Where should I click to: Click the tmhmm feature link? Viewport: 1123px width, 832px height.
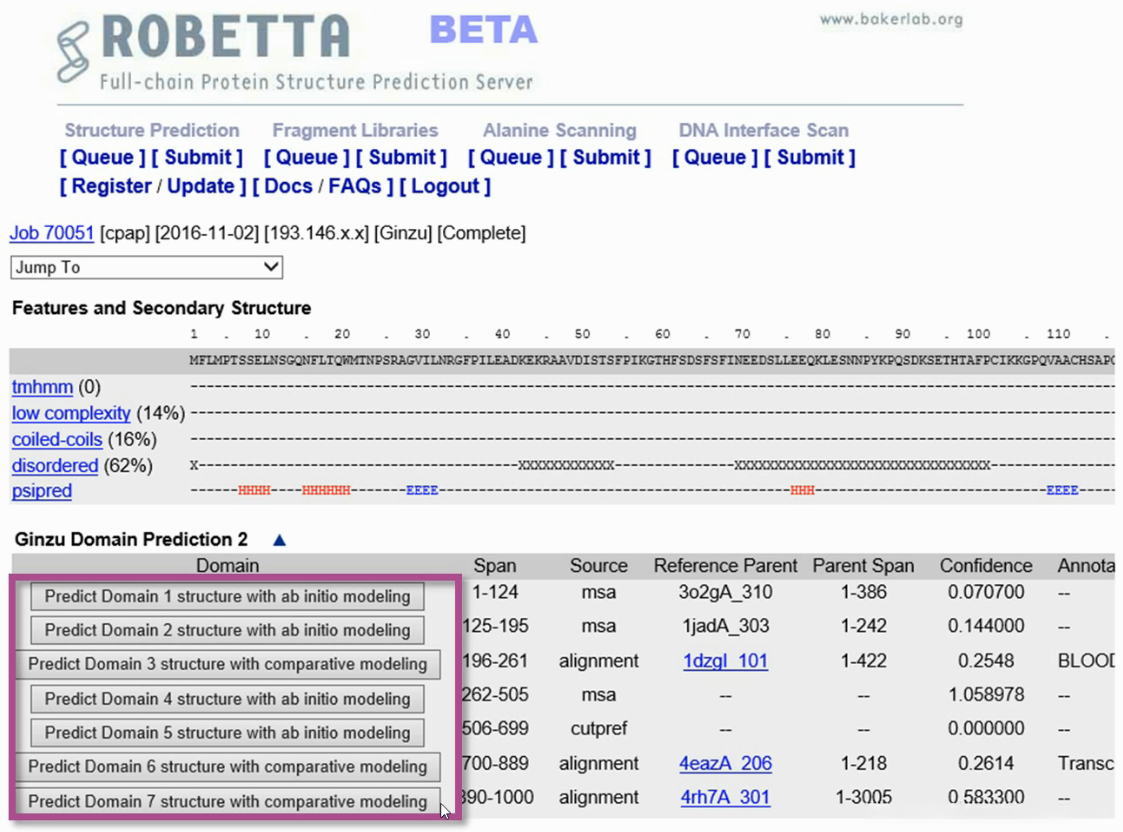coord(42,387)
